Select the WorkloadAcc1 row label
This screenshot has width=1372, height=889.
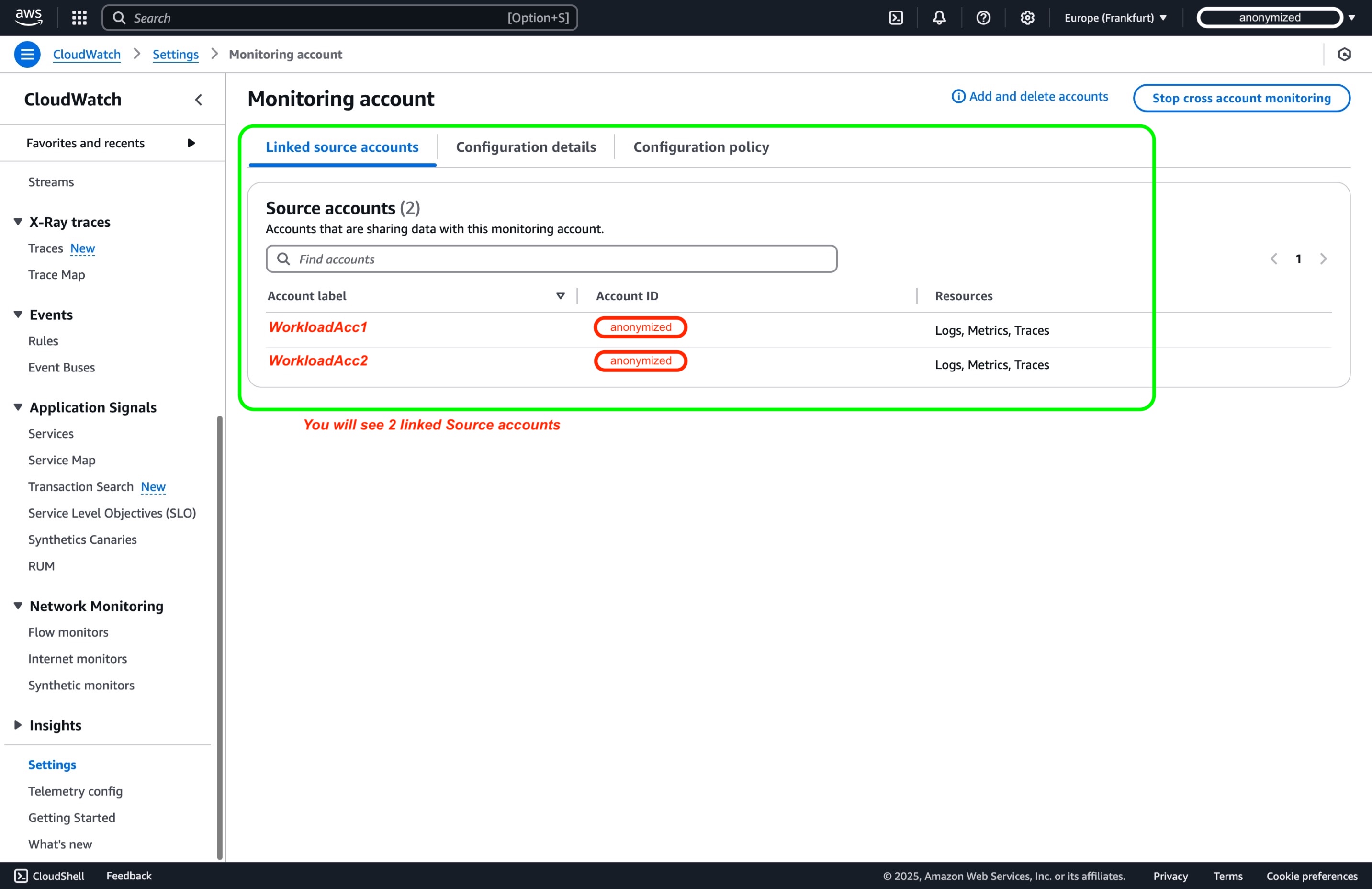(x=318, y=327)
